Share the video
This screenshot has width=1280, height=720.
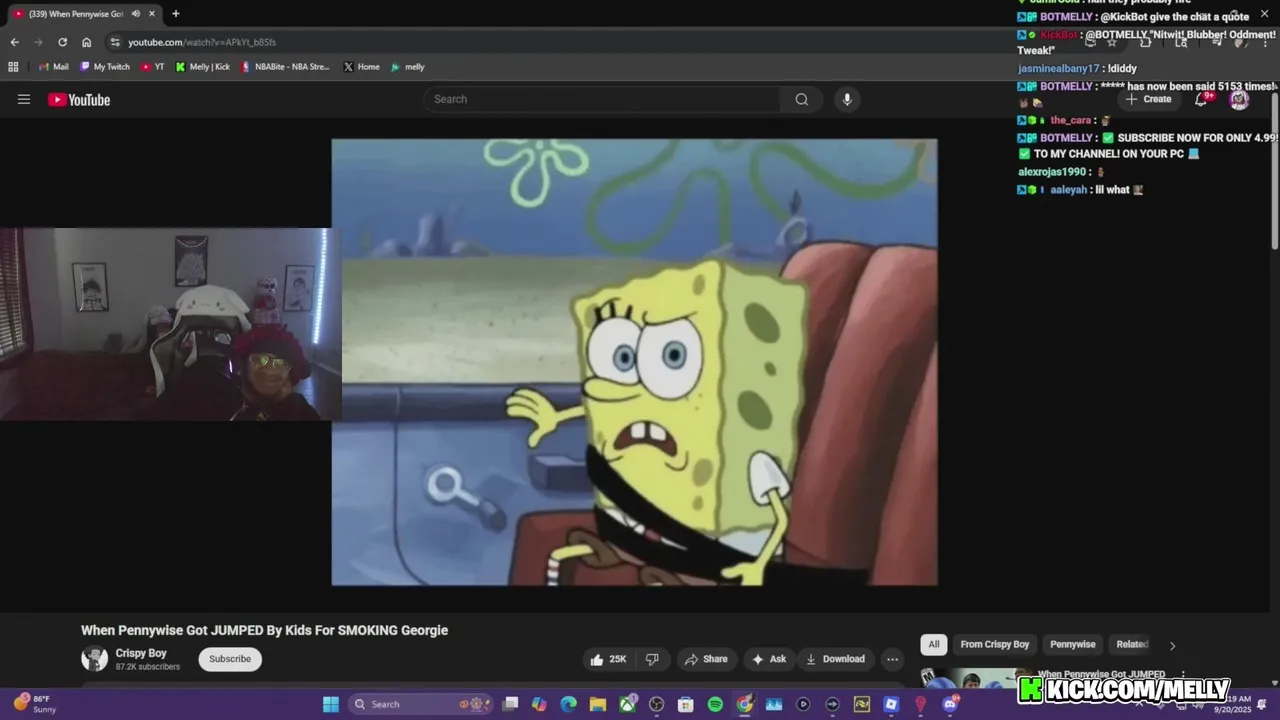[706, 659]
